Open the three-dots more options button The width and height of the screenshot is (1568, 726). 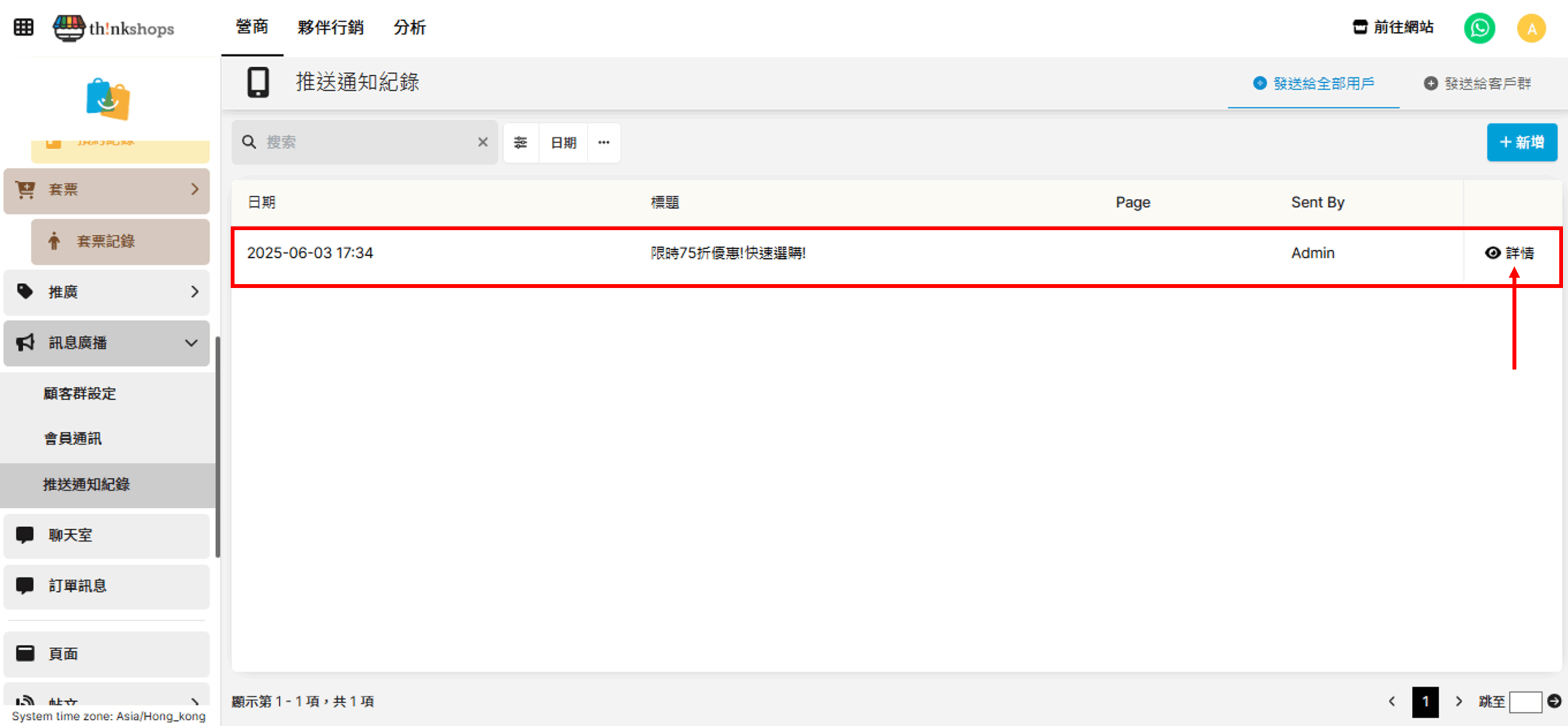coord(604,143)
